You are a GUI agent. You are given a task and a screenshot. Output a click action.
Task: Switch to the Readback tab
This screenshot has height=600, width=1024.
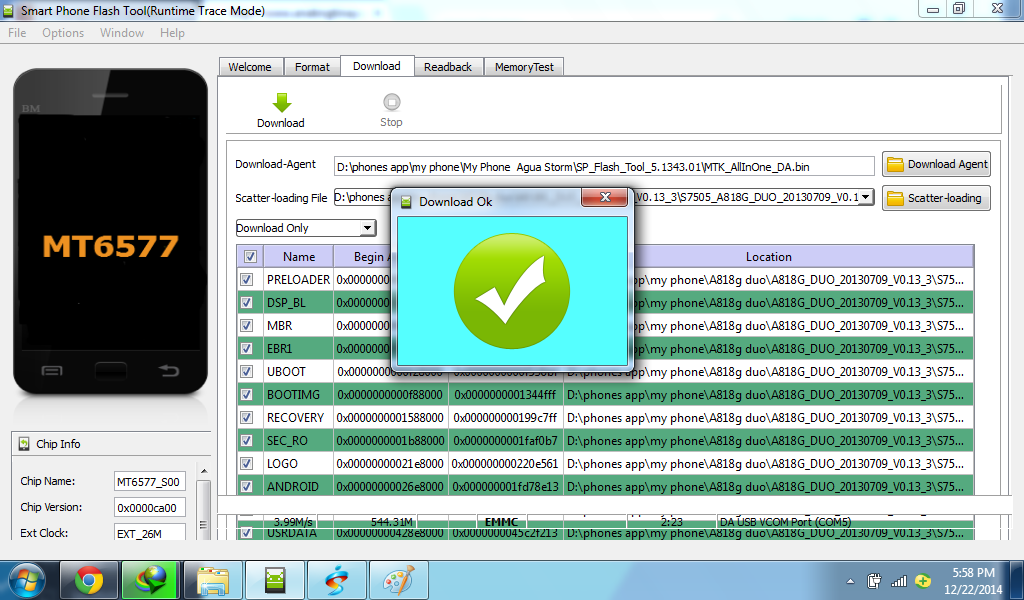coord(447,67)
